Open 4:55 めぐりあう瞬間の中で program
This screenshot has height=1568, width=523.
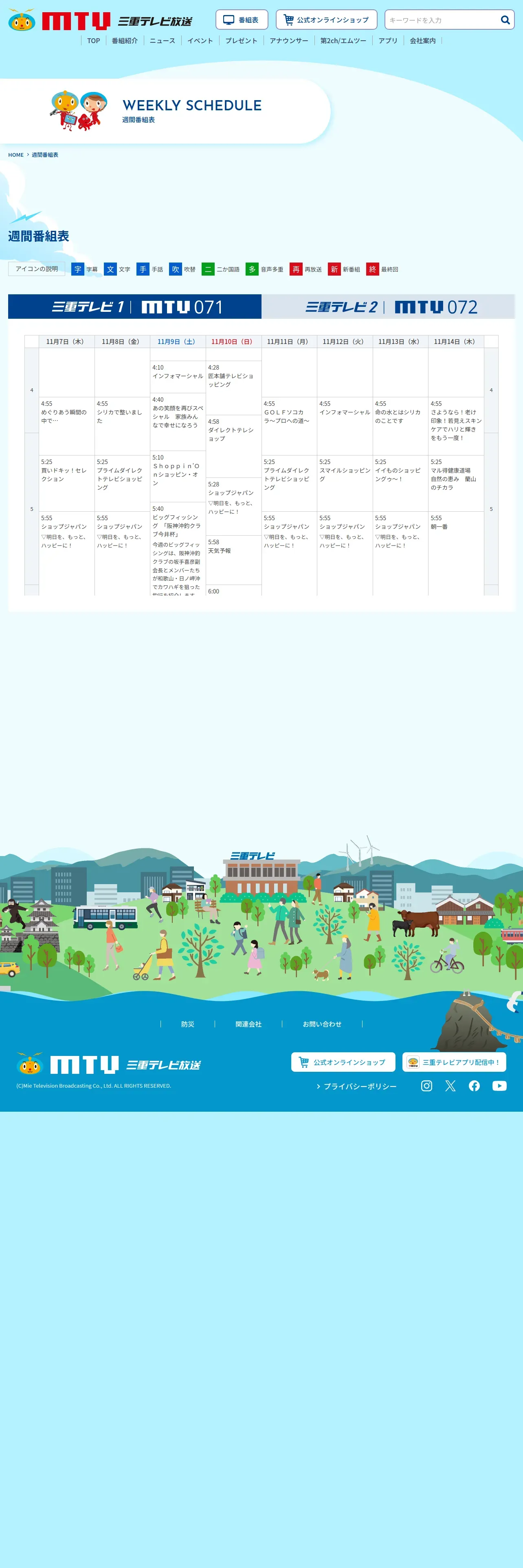click(66, 426)
